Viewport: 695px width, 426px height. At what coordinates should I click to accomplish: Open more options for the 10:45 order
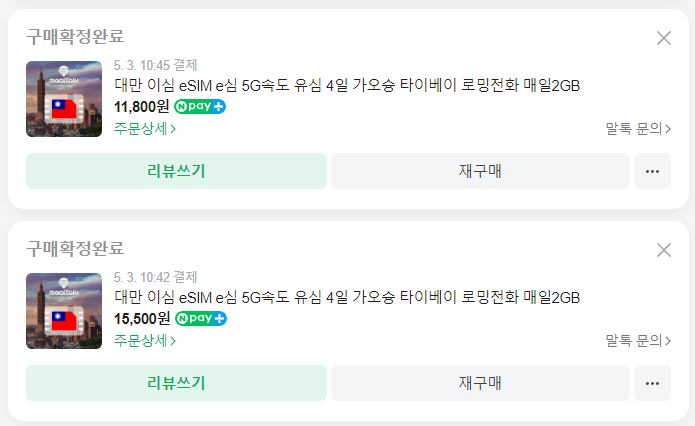[x=652, y=171]
